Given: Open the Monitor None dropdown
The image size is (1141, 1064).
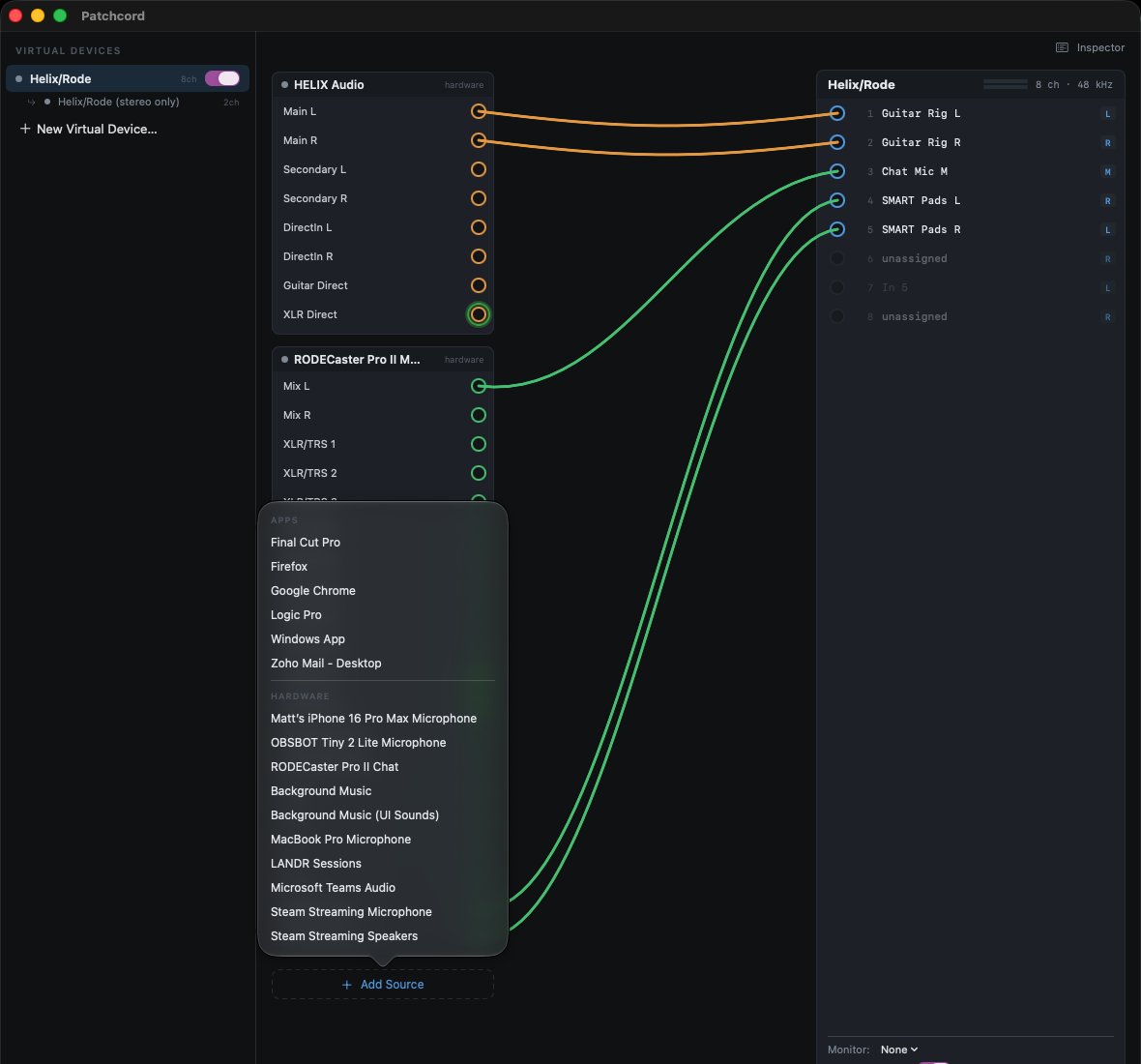Looking at the screenshot, I should 898,1049.
